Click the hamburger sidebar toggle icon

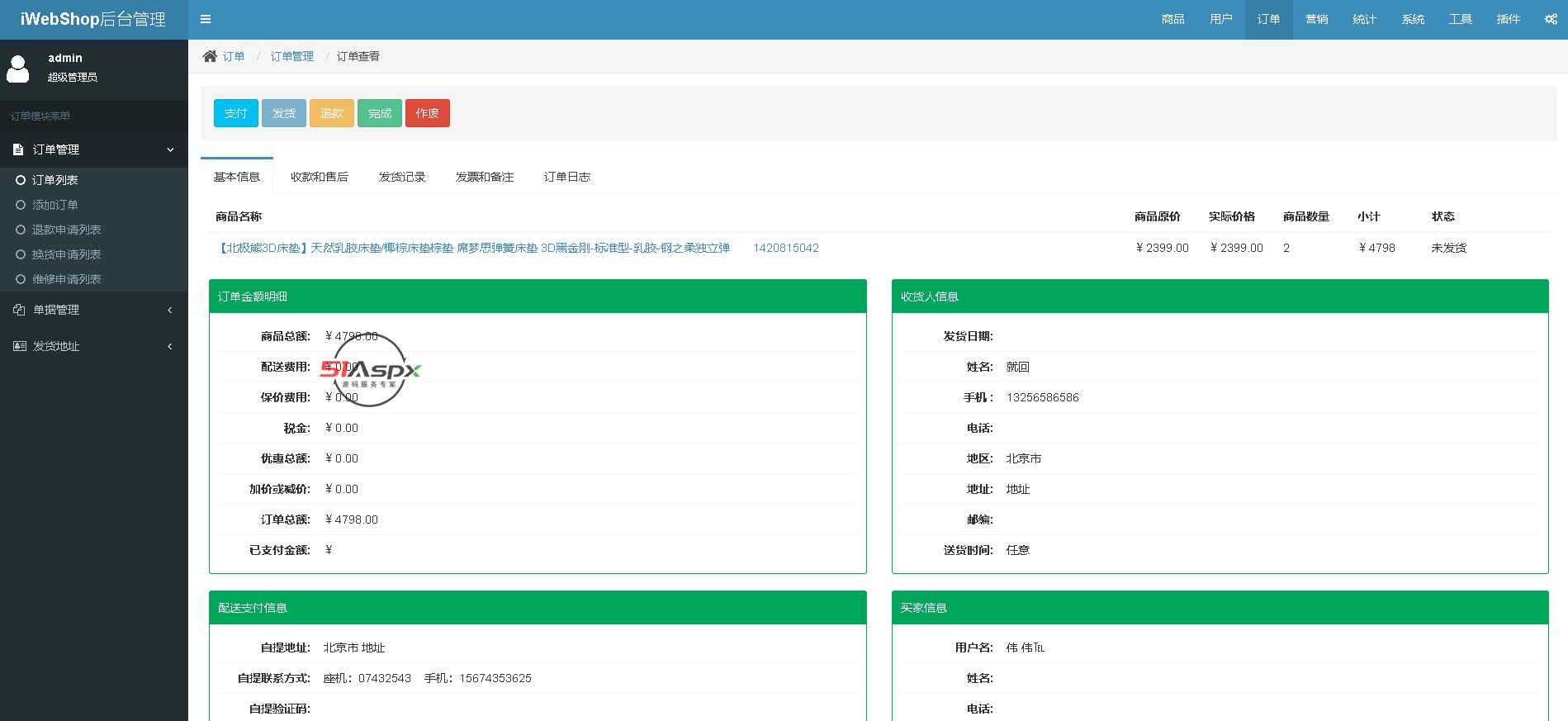[x=206, y=19]
